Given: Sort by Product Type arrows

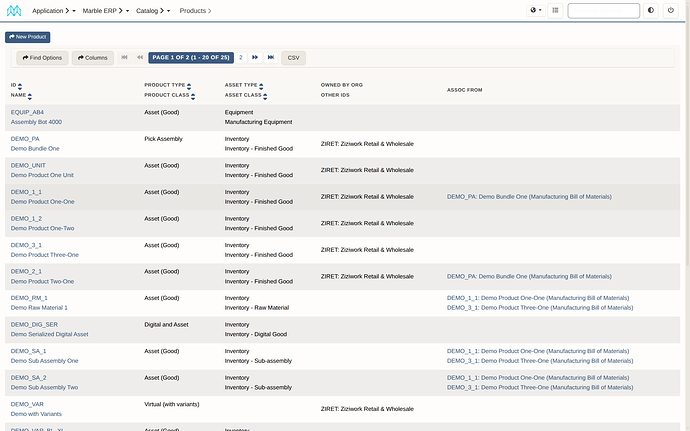Looking at the screenshot, I should (x=189, y=86).
